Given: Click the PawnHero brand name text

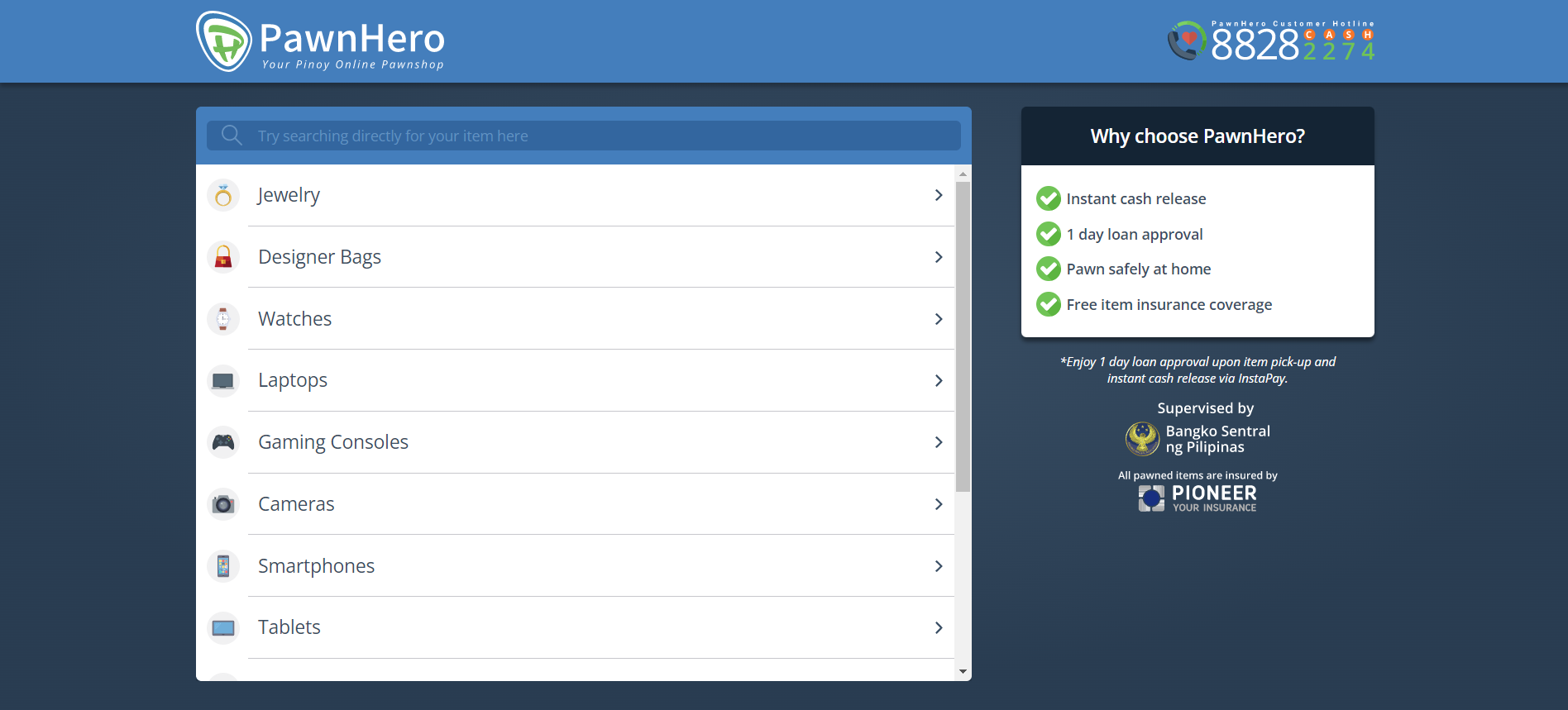Looking at the screenshot, I should coord(352,38).
